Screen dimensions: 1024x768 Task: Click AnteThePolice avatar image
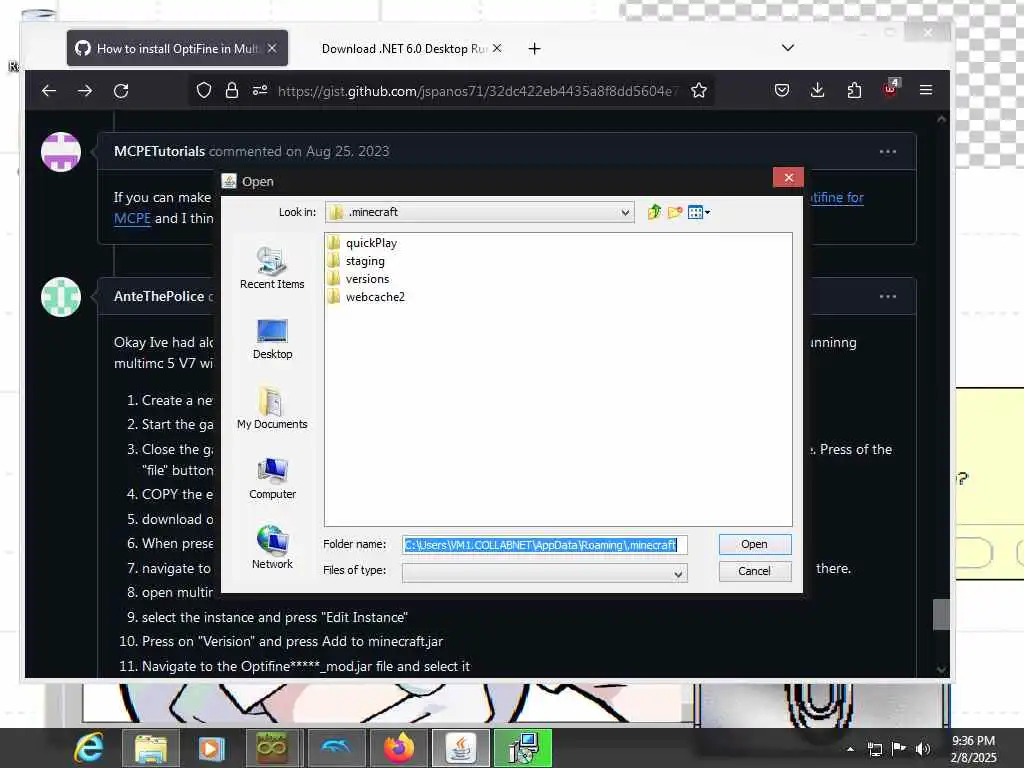click(61, 297)
